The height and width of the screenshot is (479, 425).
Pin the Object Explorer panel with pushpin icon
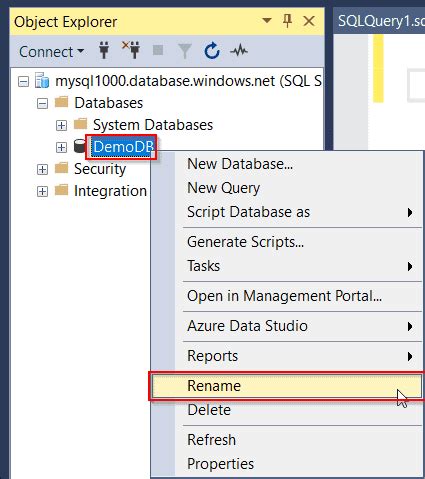(x=287, y=21)
